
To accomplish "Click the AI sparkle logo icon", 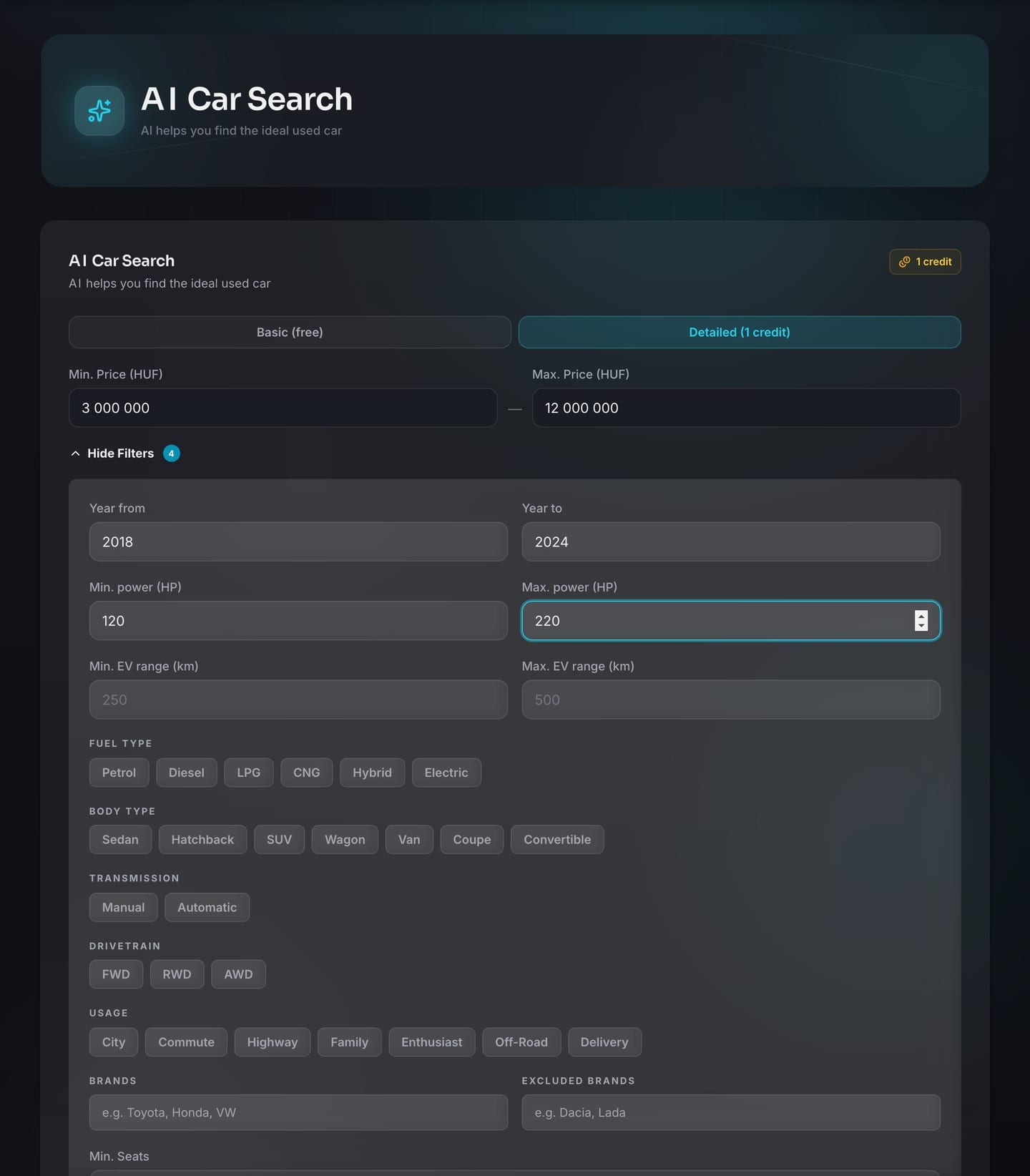I will point(99,111).
